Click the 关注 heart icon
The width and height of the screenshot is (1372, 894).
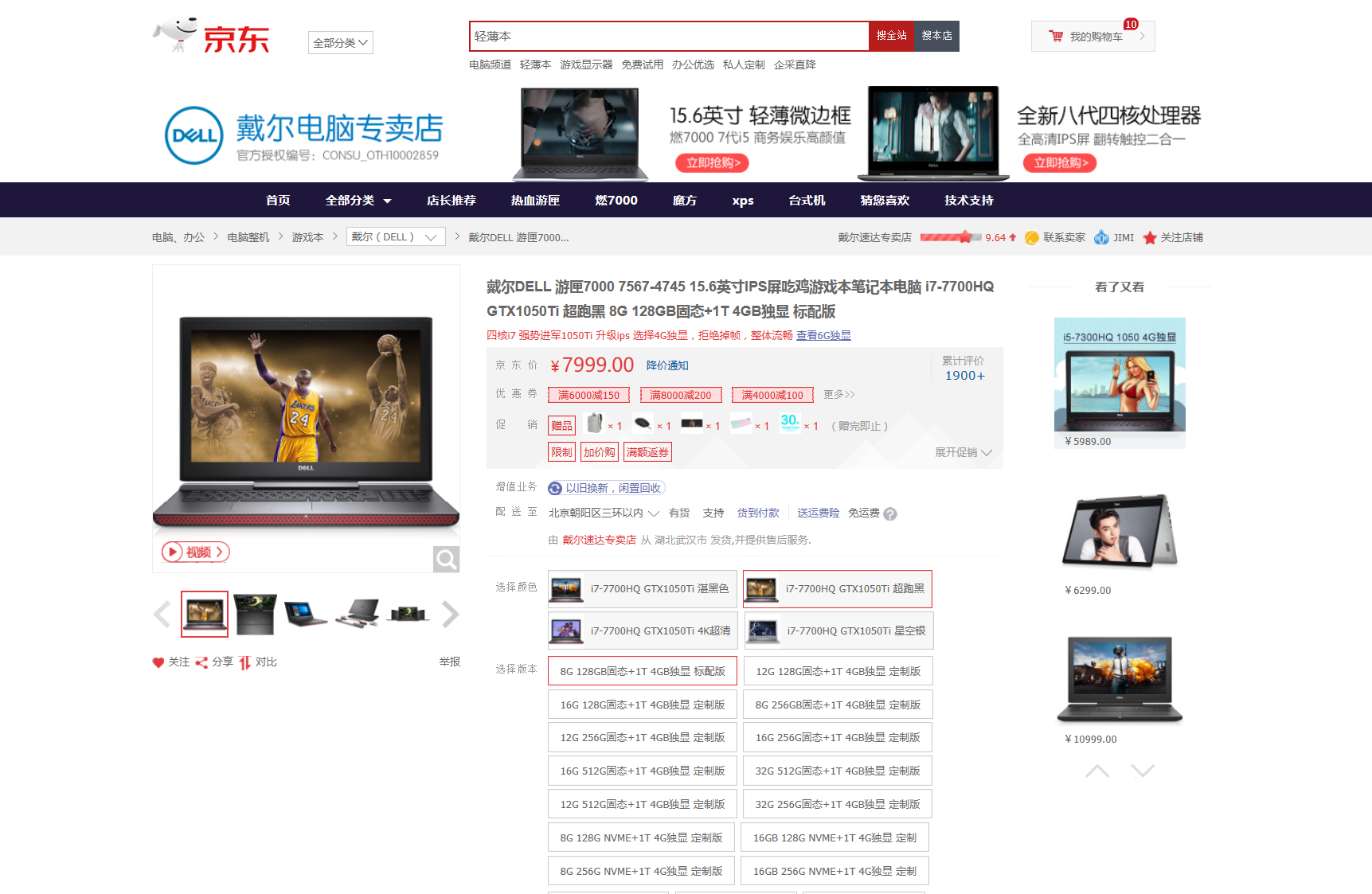pos(158,662)
